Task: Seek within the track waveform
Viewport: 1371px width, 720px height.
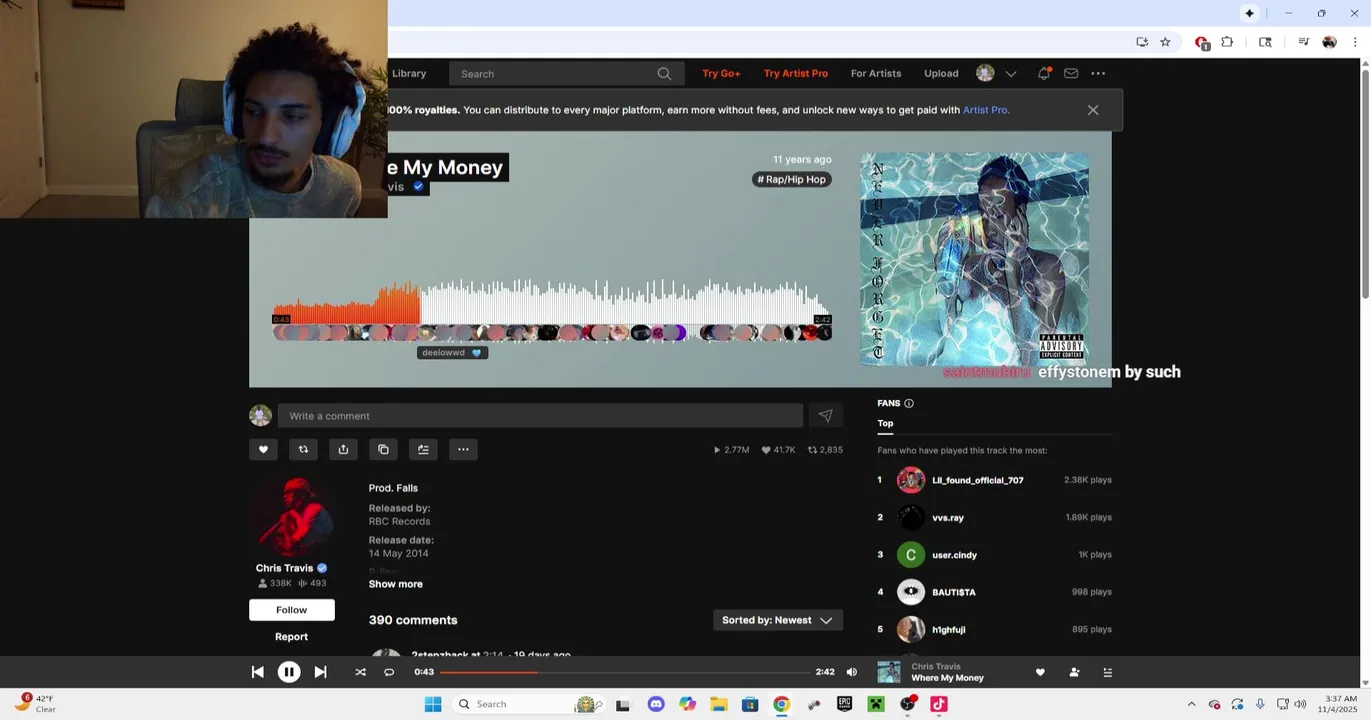Action: [x=552, y=302]
